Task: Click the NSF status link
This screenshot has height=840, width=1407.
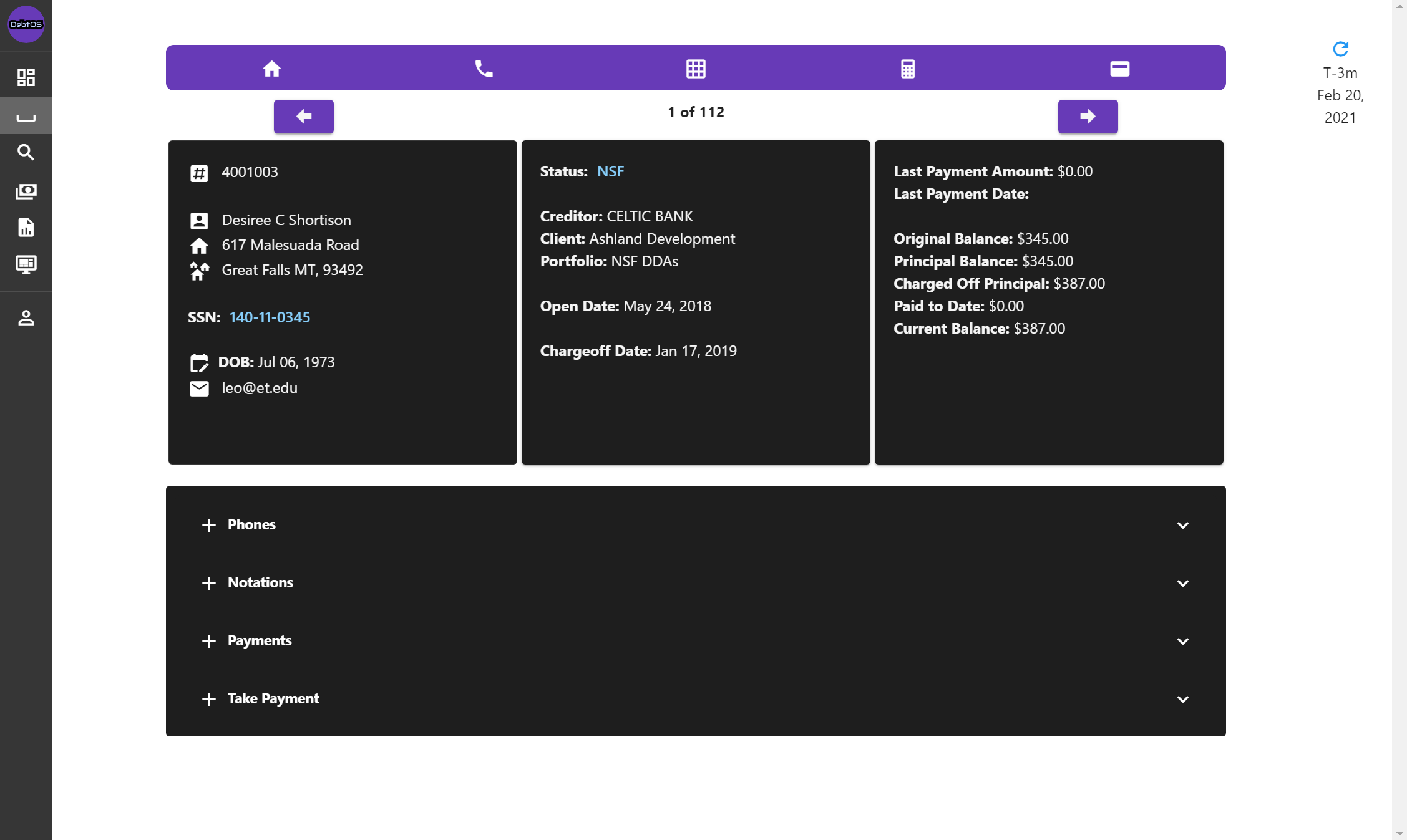Action: [x=610, y=171]
